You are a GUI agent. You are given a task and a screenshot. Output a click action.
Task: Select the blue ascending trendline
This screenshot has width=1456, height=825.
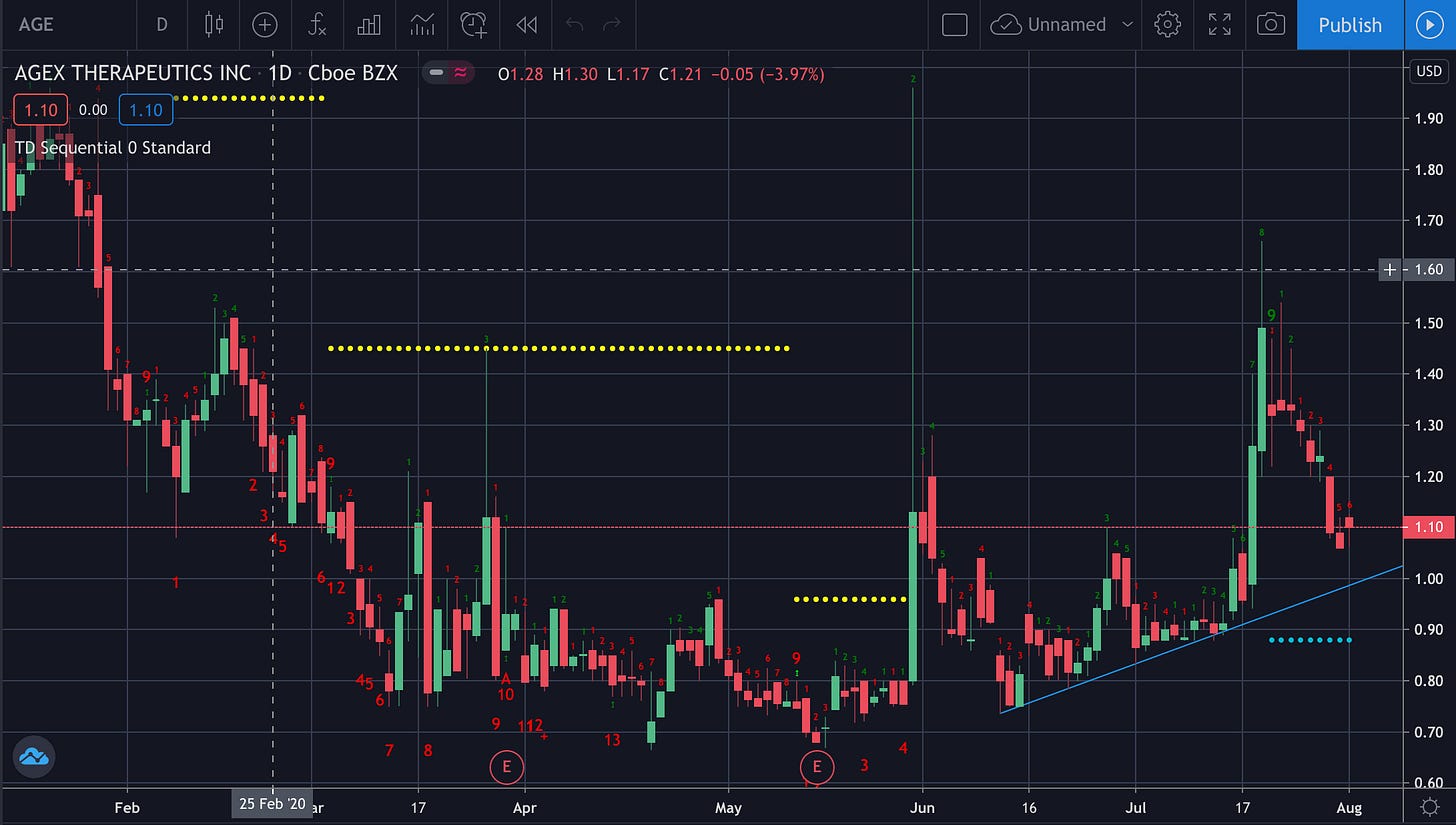pos(1200,640)
